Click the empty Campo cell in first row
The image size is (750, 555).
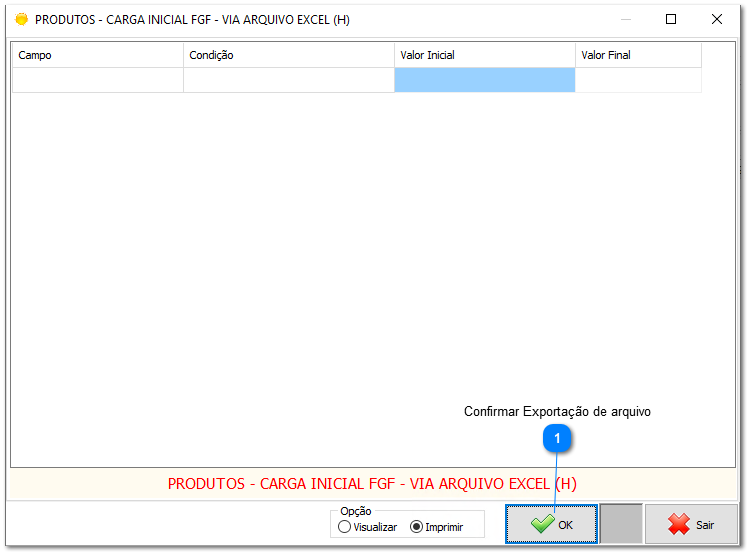[98, 80]
